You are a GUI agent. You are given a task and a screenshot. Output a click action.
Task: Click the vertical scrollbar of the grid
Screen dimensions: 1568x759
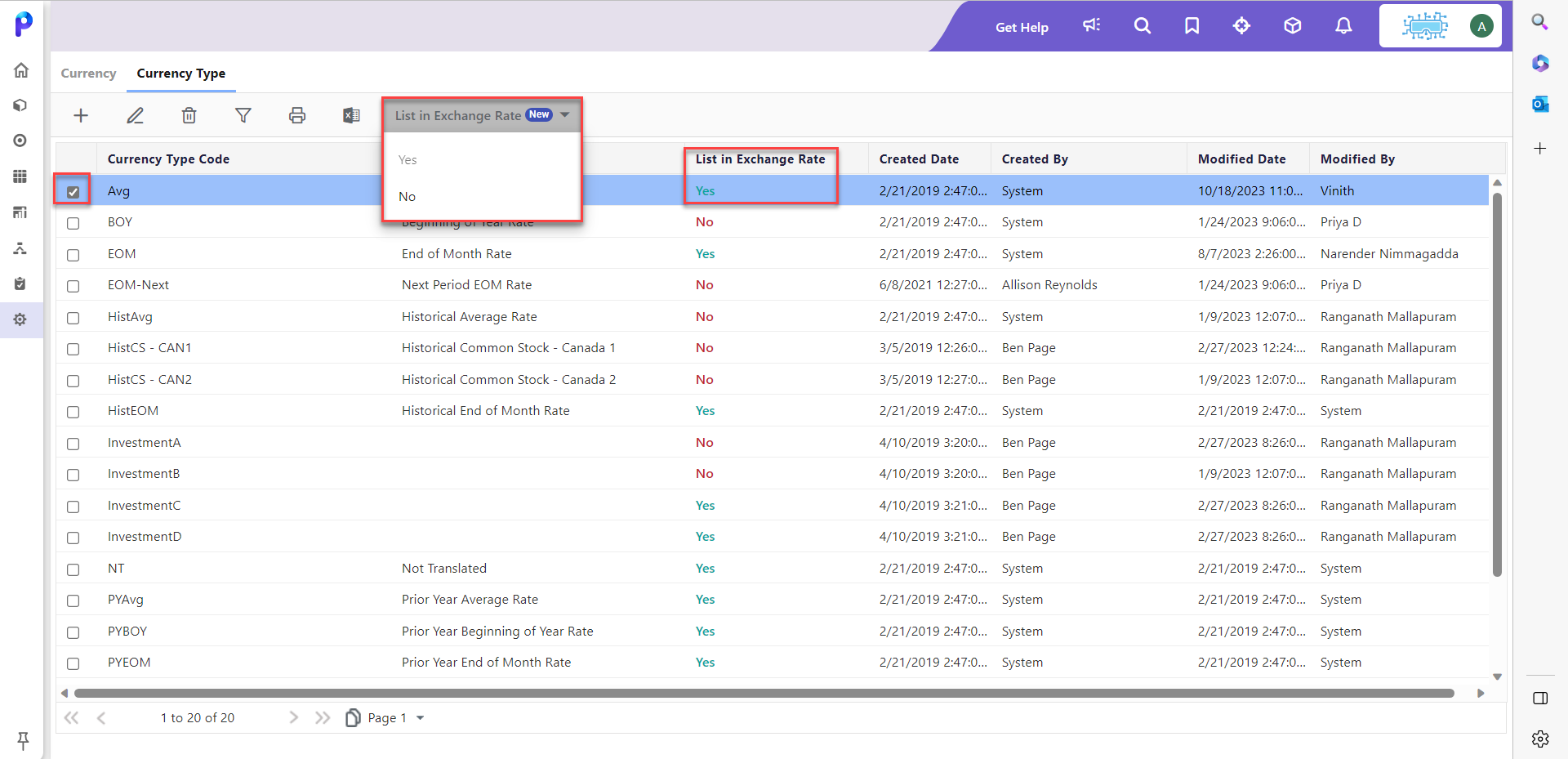[1497, 384]
